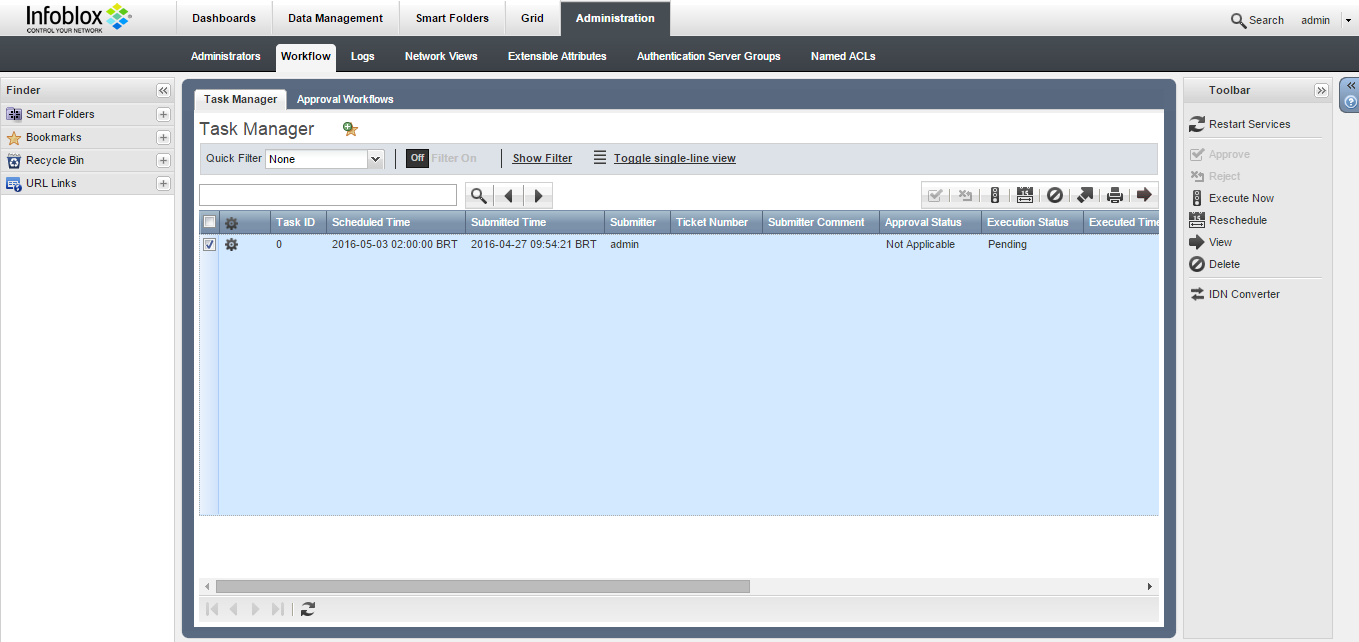The width and height of the screenshot is (1359, 642).
Task: Bookmark this page with the star icon
Action: click(x=350, y=129)
